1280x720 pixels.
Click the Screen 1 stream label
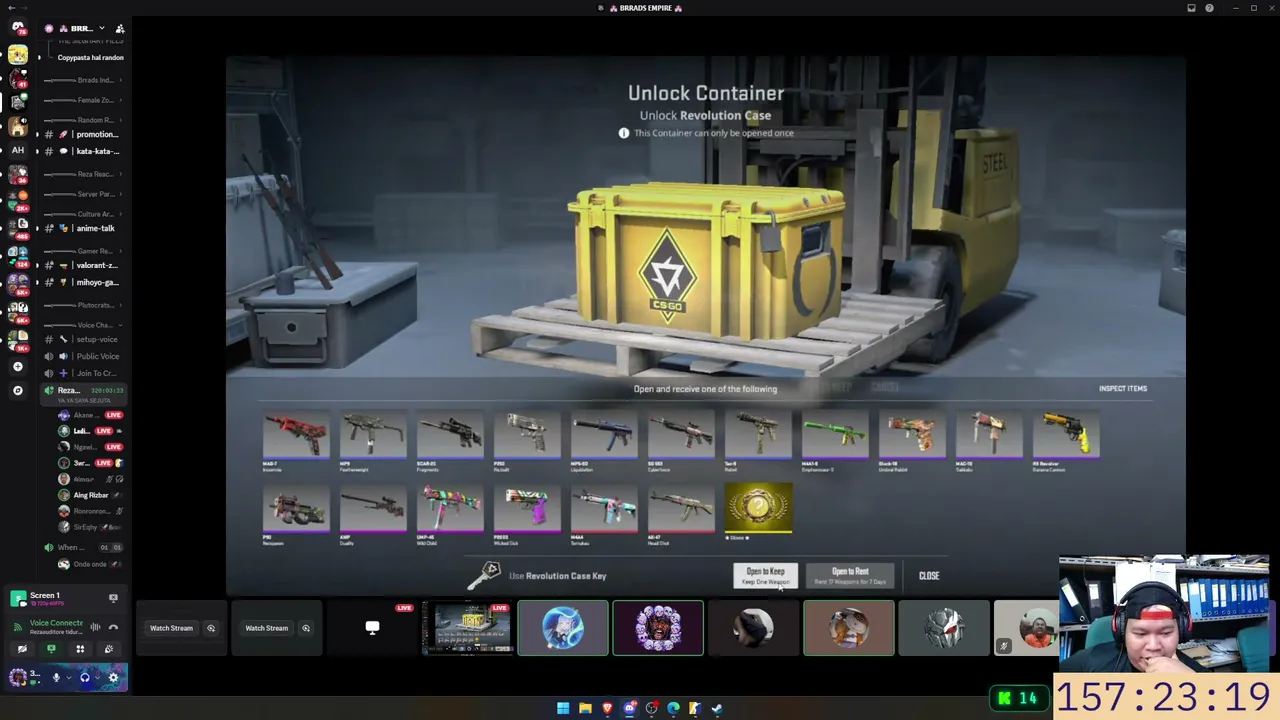tap(44, 596)
